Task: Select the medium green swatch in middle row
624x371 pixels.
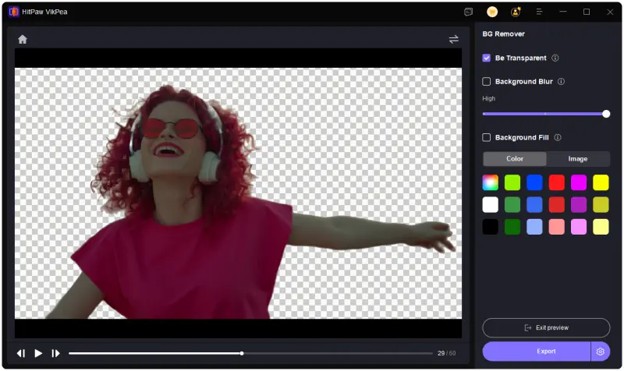Action: point(513,205)
